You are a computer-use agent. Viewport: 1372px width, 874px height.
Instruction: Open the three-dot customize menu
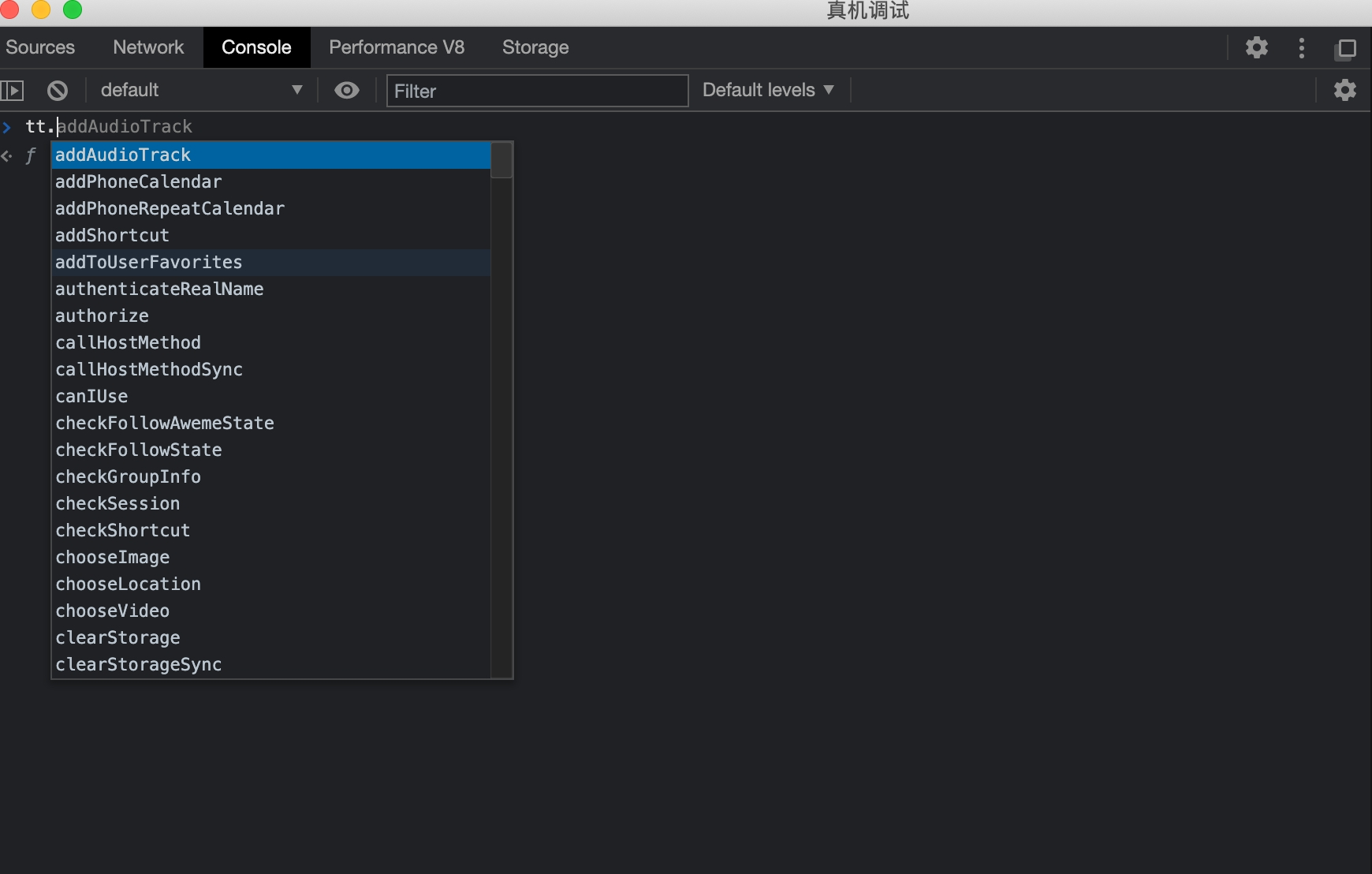tap(1301, 48)
